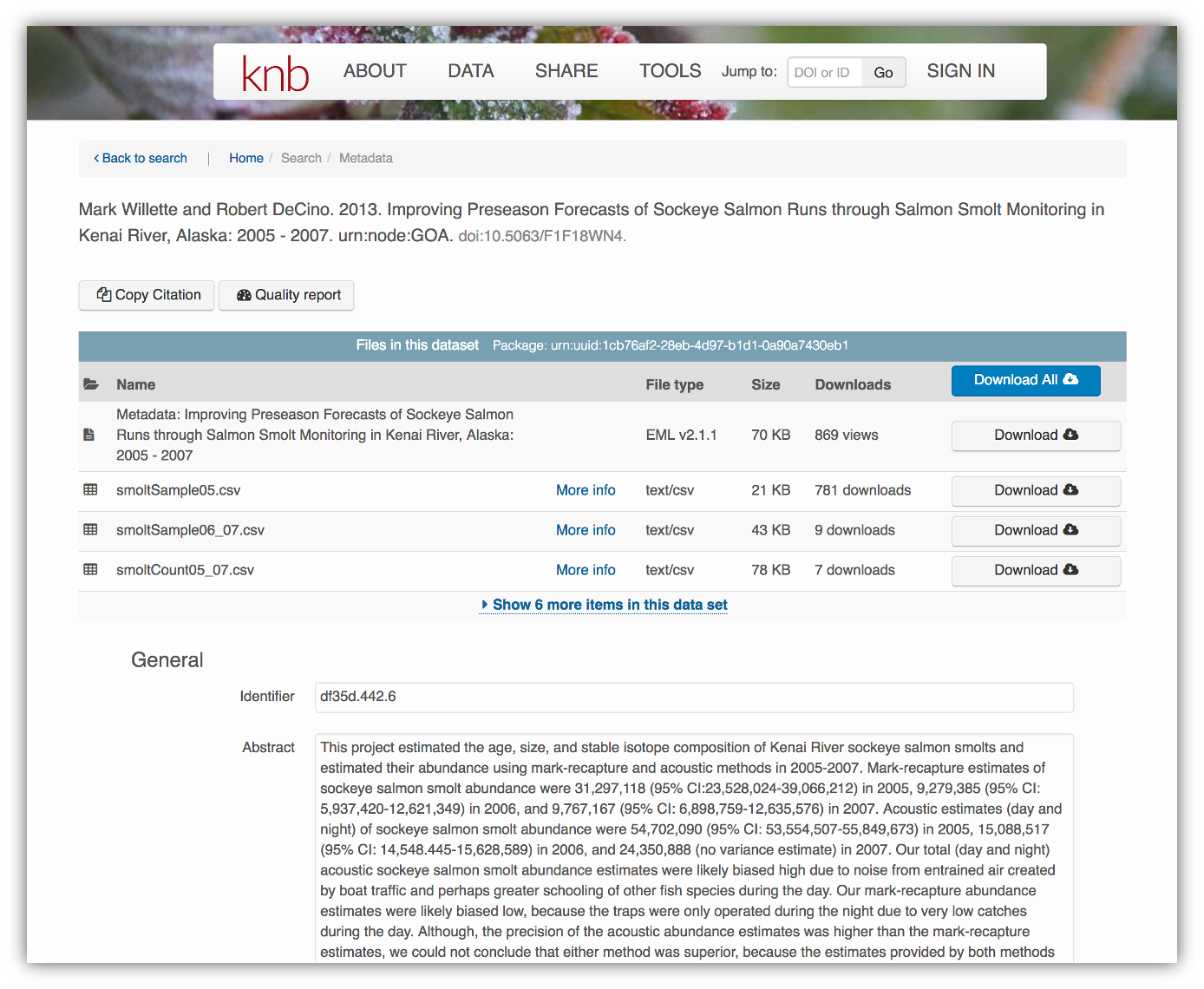The width and height of the screenshot is (1204, 989).
Task: Click the table icon beside smoltCount05_07.csv
Action: pos(90,570)
